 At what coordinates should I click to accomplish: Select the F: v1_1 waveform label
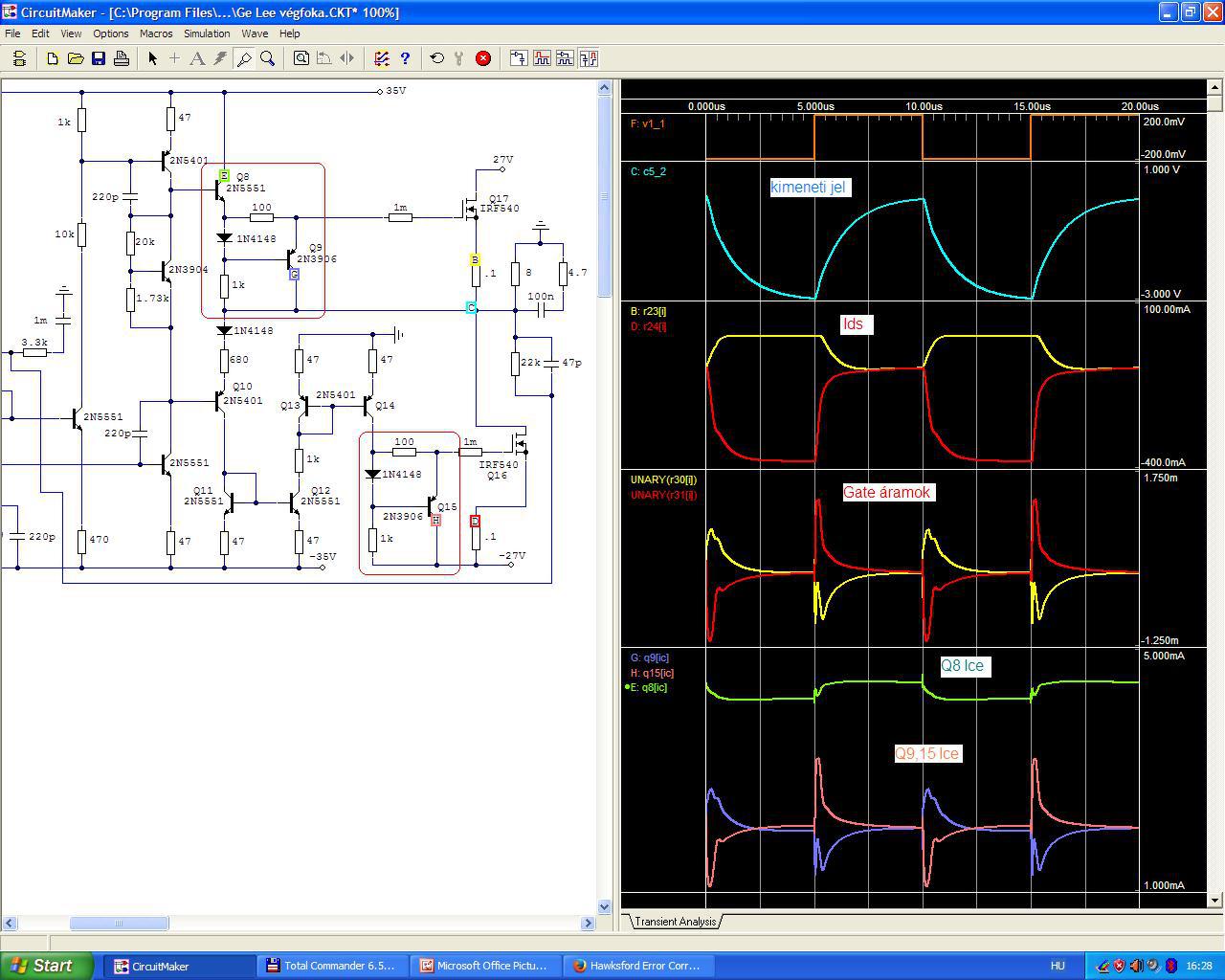647,123
